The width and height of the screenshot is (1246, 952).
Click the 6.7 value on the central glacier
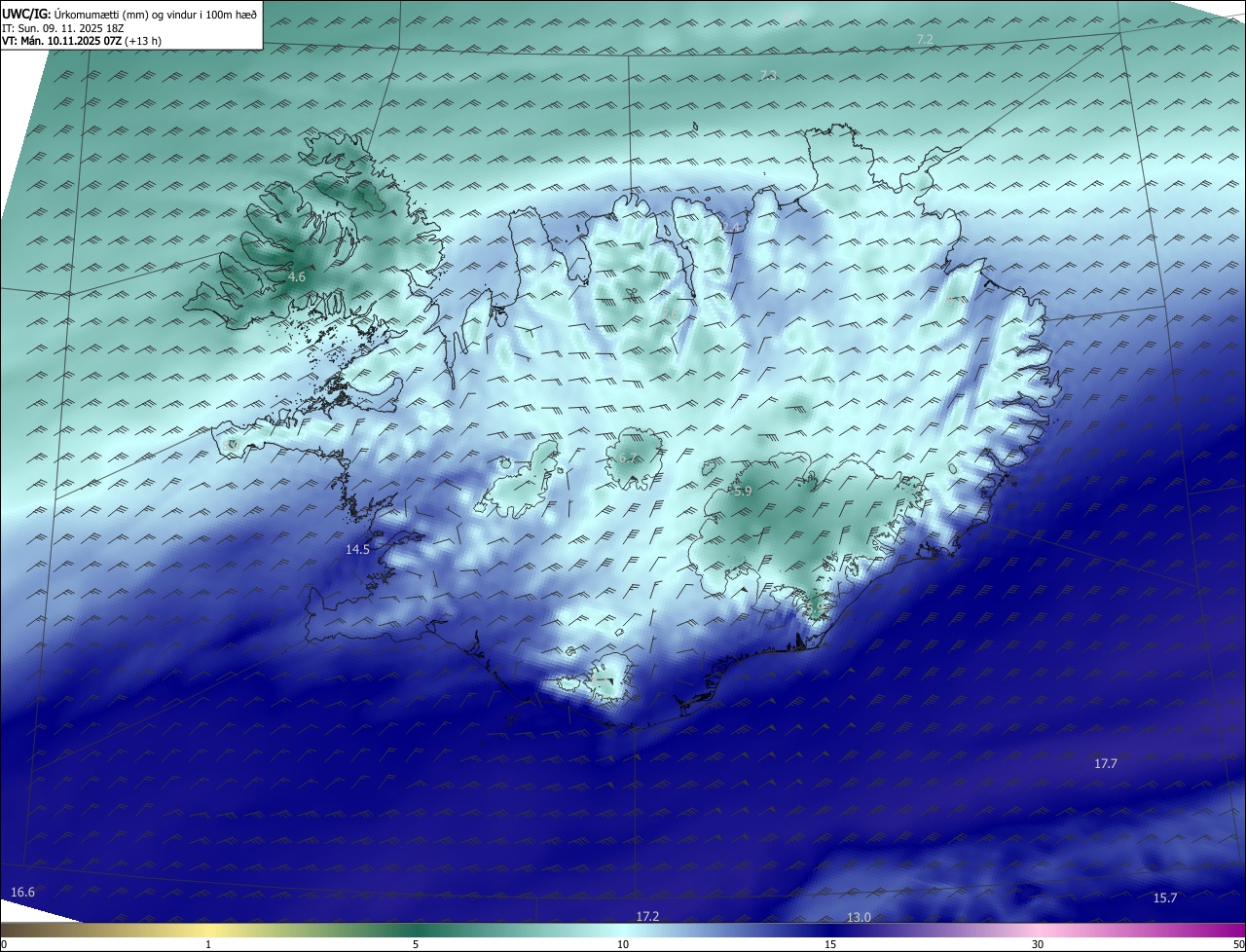tap(627, 458)
